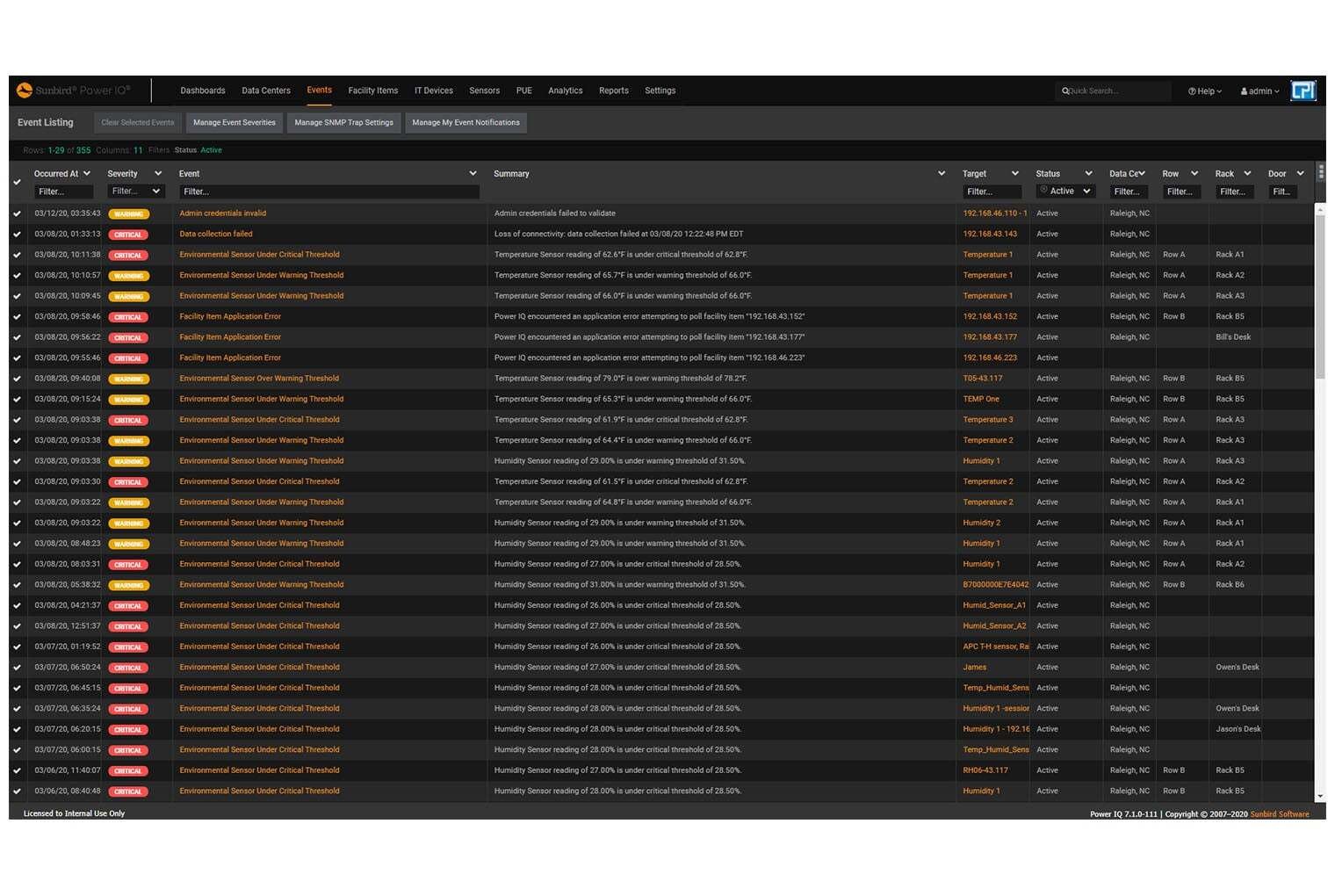Open the Status filter dropdown set to Active
Screen dimensions: 1335x896
(x=1065, y=191)
